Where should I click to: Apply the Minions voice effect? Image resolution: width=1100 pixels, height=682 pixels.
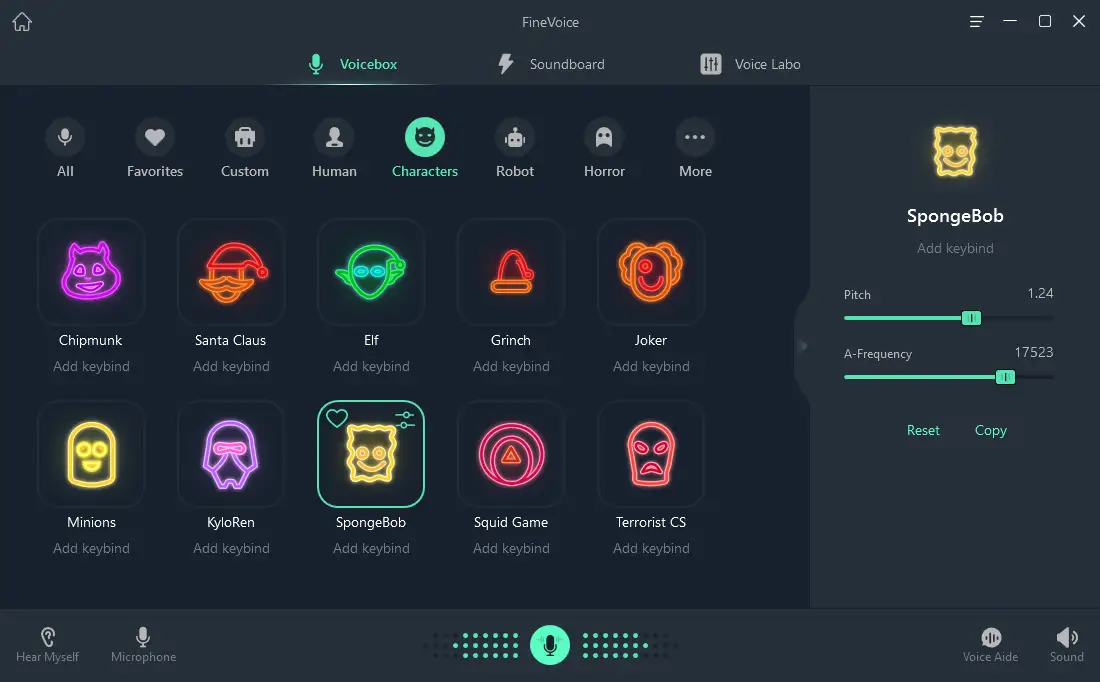pyautogui.click(x=91, y=454)
